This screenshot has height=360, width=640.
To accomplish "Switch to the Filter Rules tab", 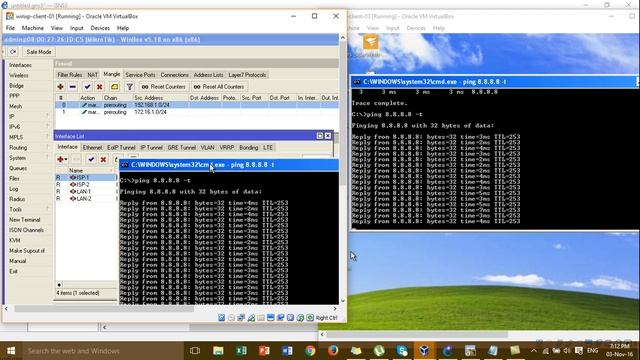I will point(70,75).
